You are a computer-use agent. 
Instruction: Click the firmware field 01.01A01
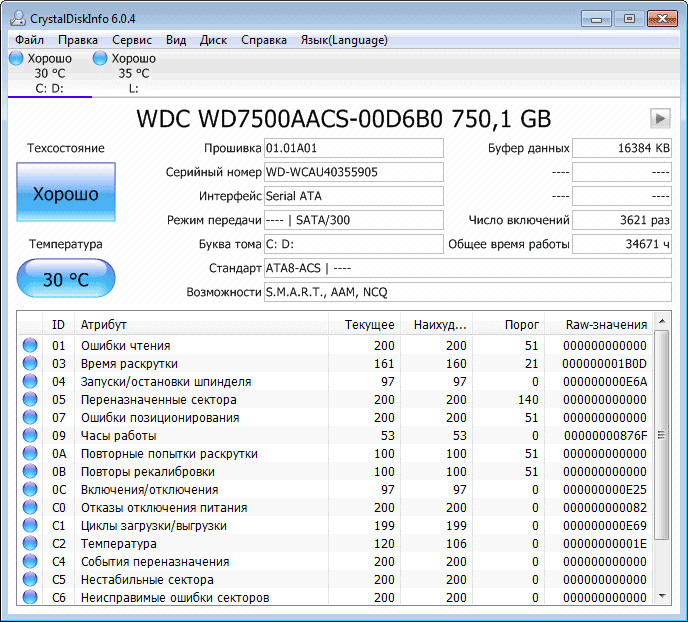click(x=354, y=148)
